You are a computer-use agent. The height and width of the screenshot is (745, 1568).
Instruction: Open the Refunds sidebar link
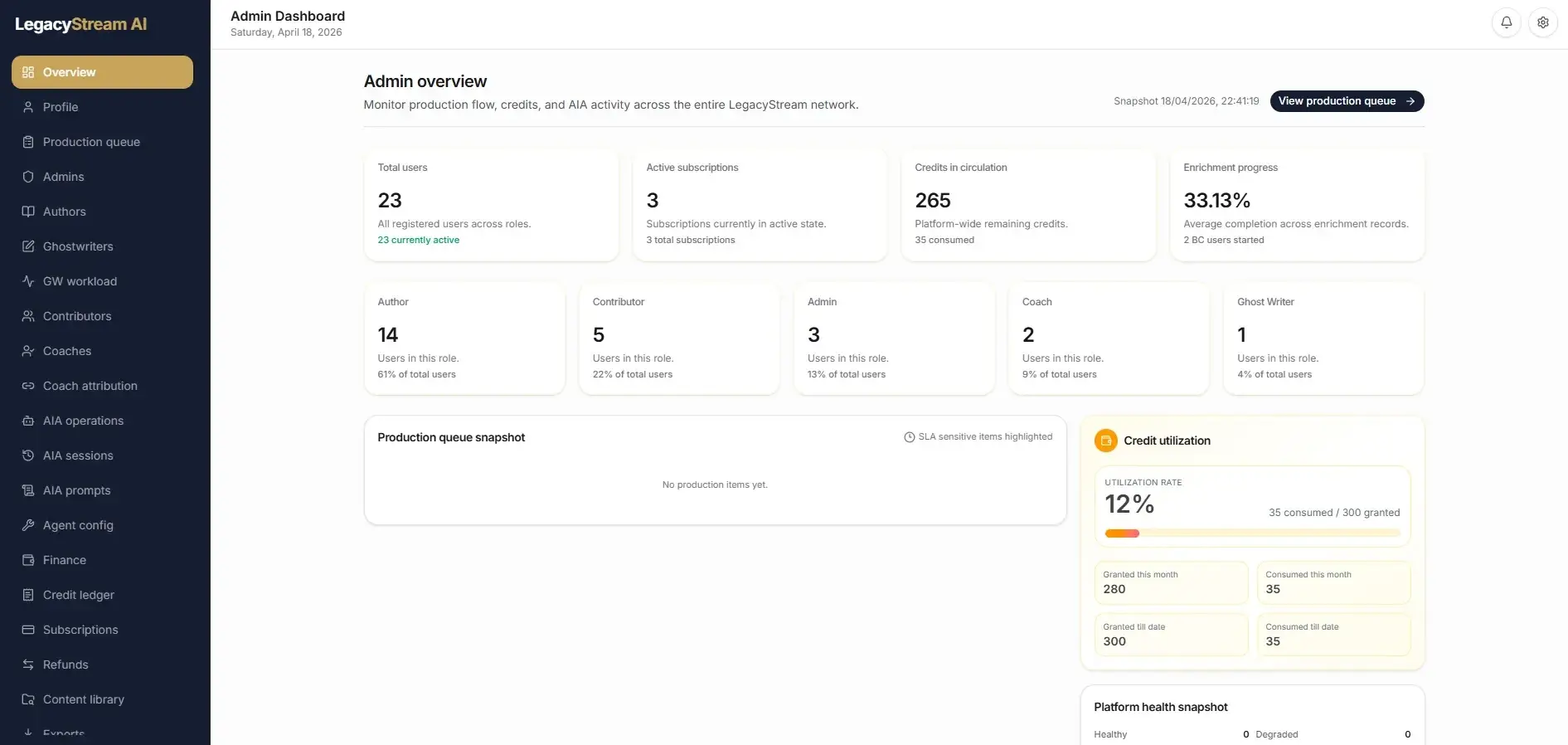(x=102, y=665)
